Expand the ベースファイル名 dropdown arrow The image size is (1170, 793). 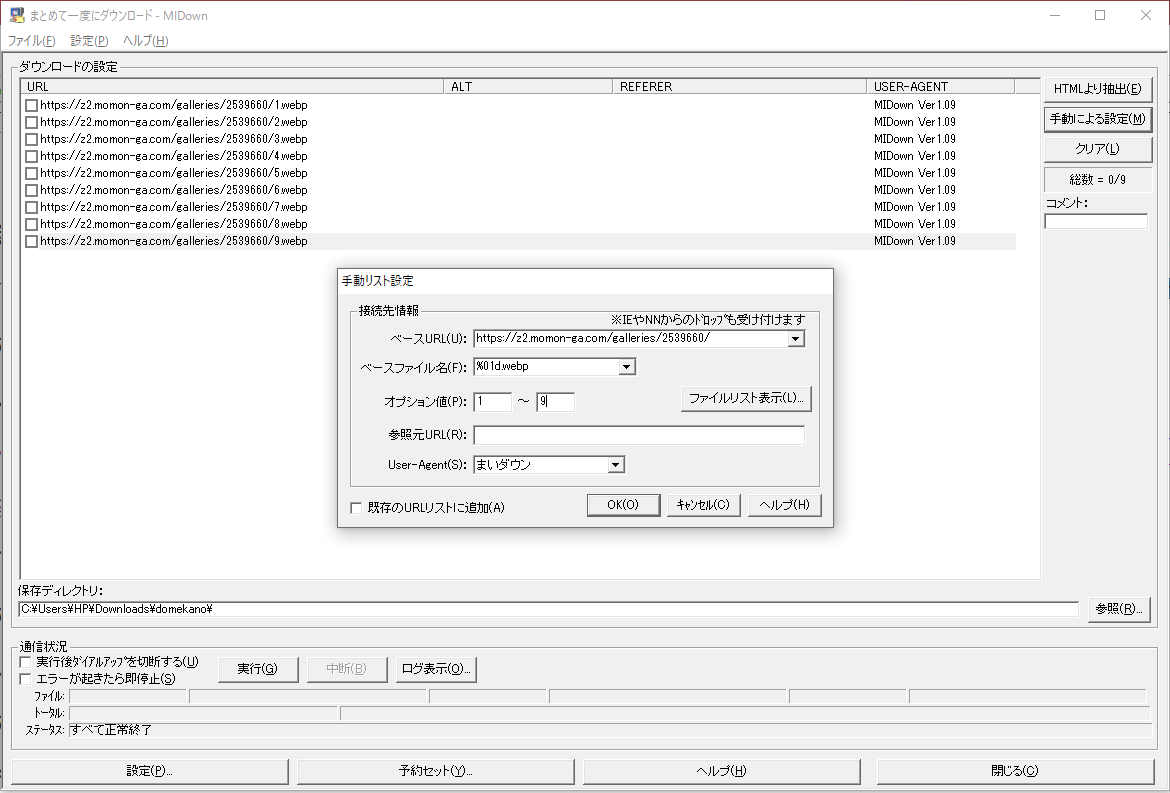[x=627, y=367]
